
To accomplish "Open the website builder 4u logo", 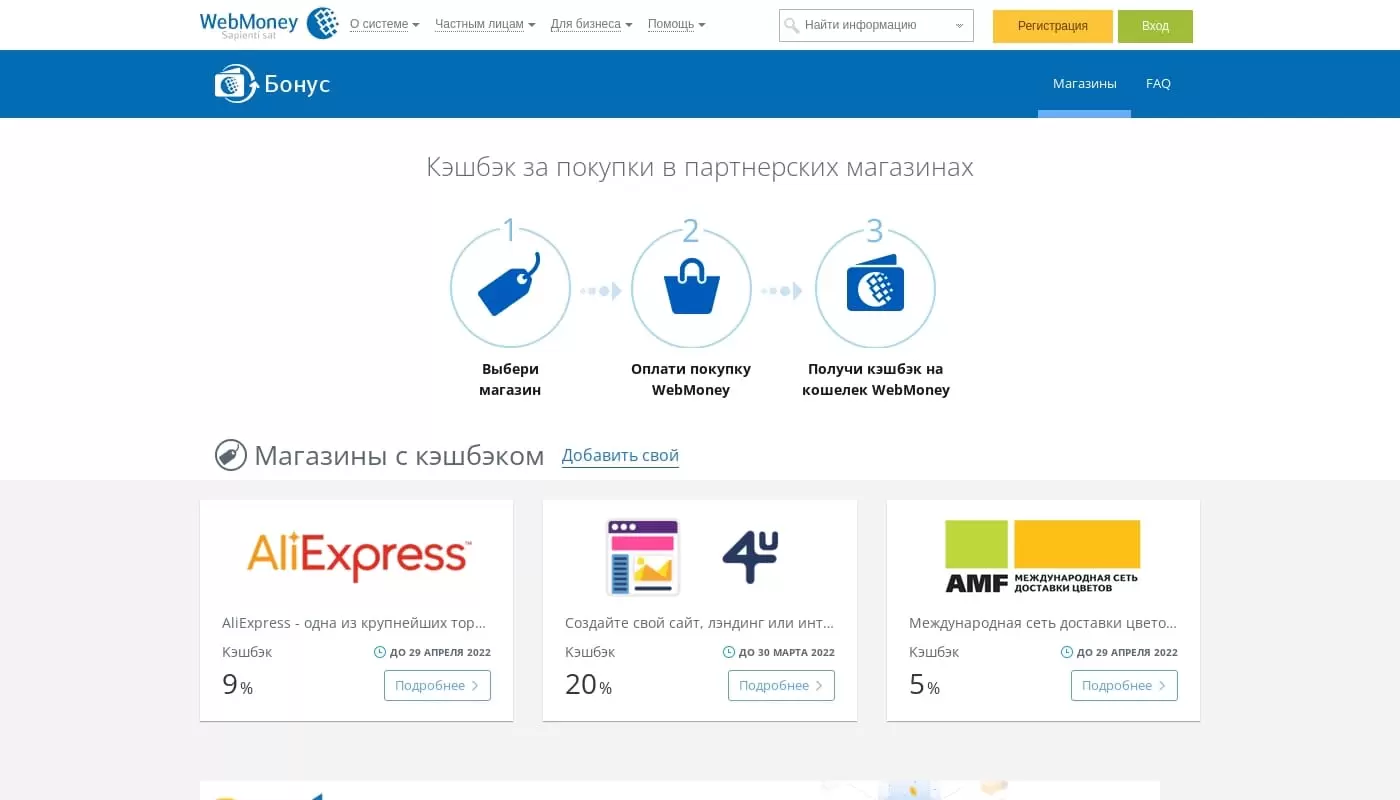I will pyautogui.click(x=691, y=556).
